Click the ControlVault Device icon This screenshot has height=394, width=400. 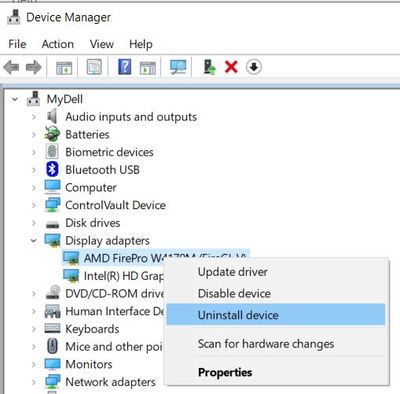tap(52, 205)
